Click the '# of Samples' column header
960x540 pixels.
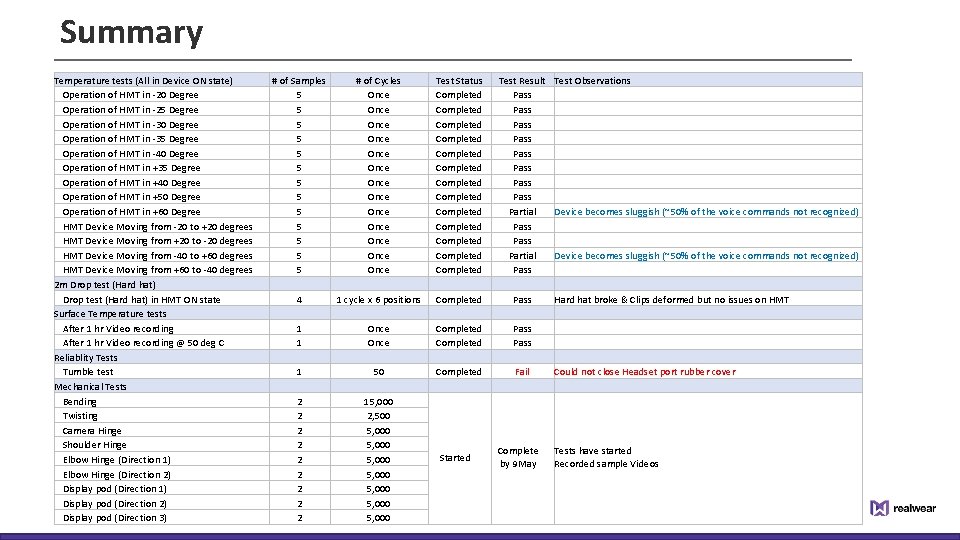pos(299,80)
